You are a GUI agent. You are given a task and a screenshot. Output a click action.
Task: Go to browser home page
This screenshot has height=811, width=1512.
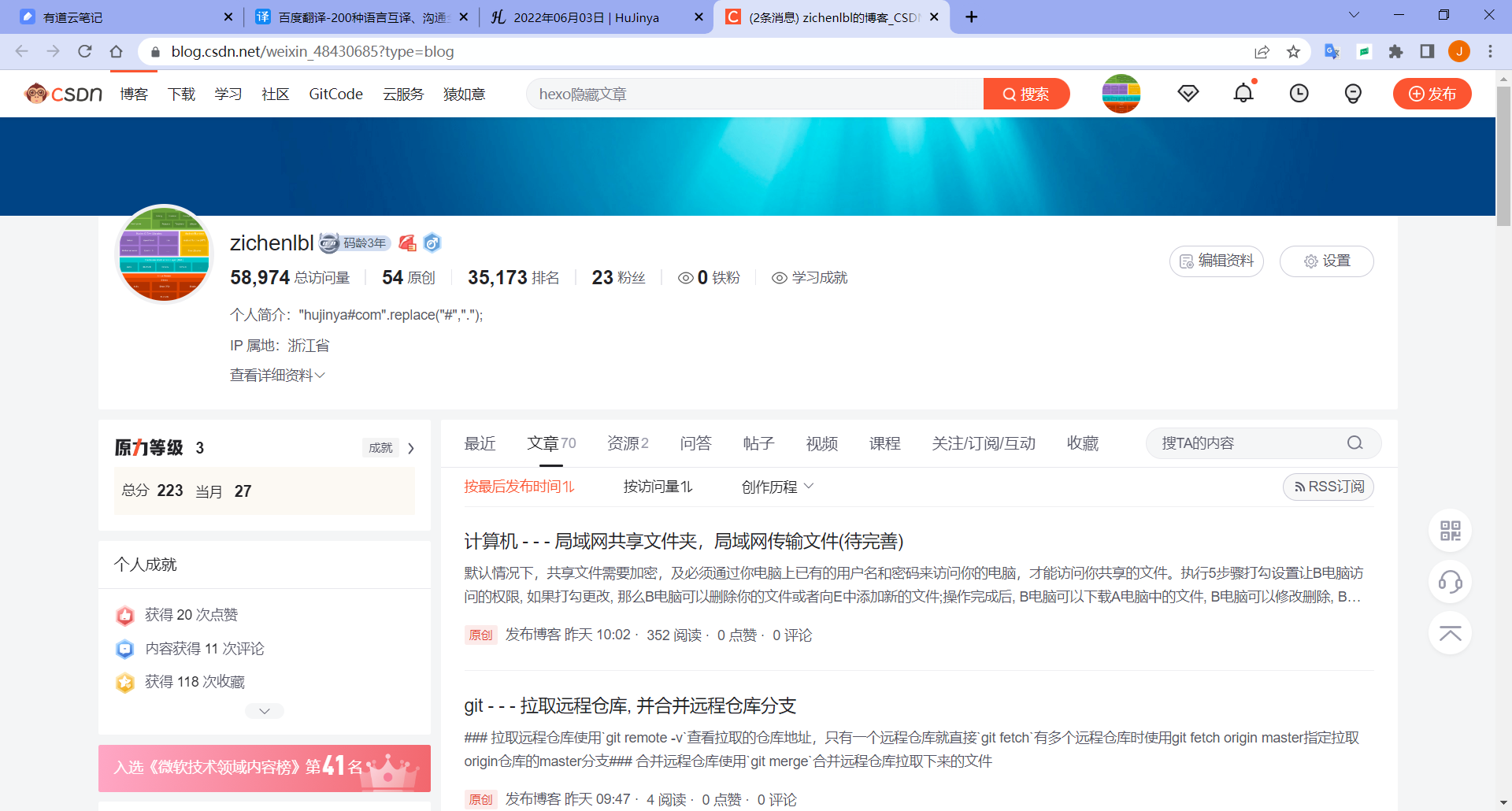(117, 51)
